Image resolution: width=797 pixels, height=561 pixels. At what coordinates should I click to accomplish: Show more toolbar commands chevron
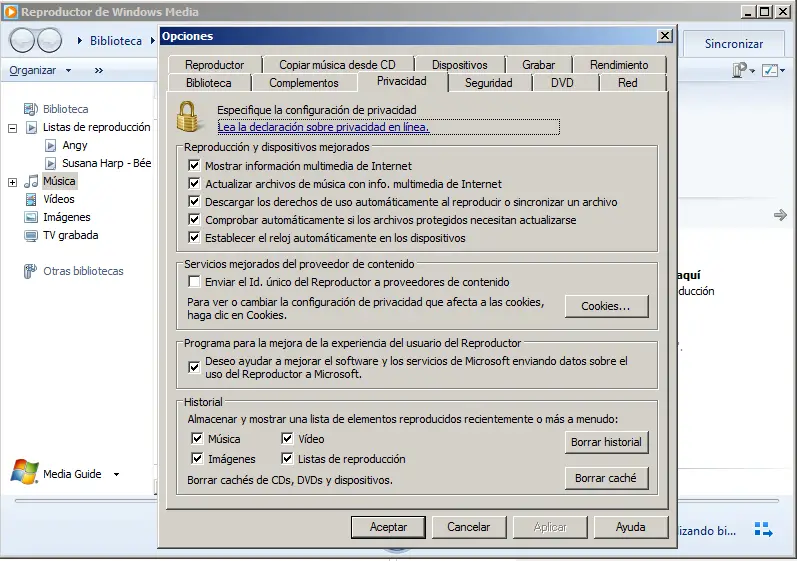tap(99, 71)
